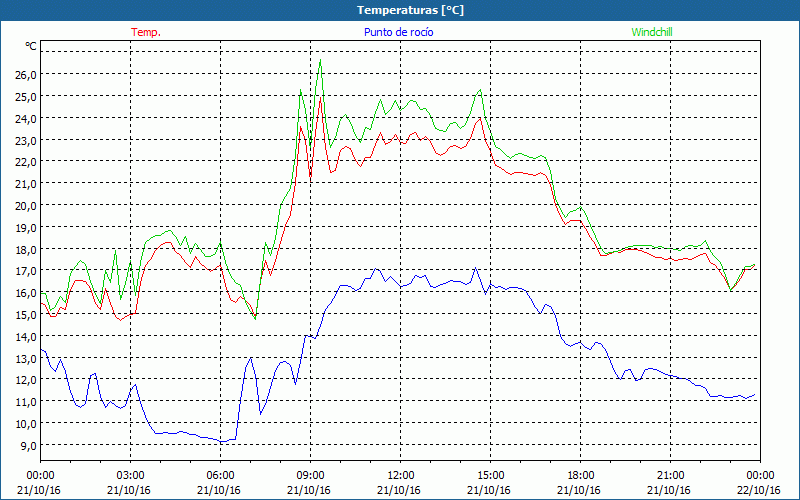
Task: Click the 13,0 y-axis value
Action: [26, 359]
